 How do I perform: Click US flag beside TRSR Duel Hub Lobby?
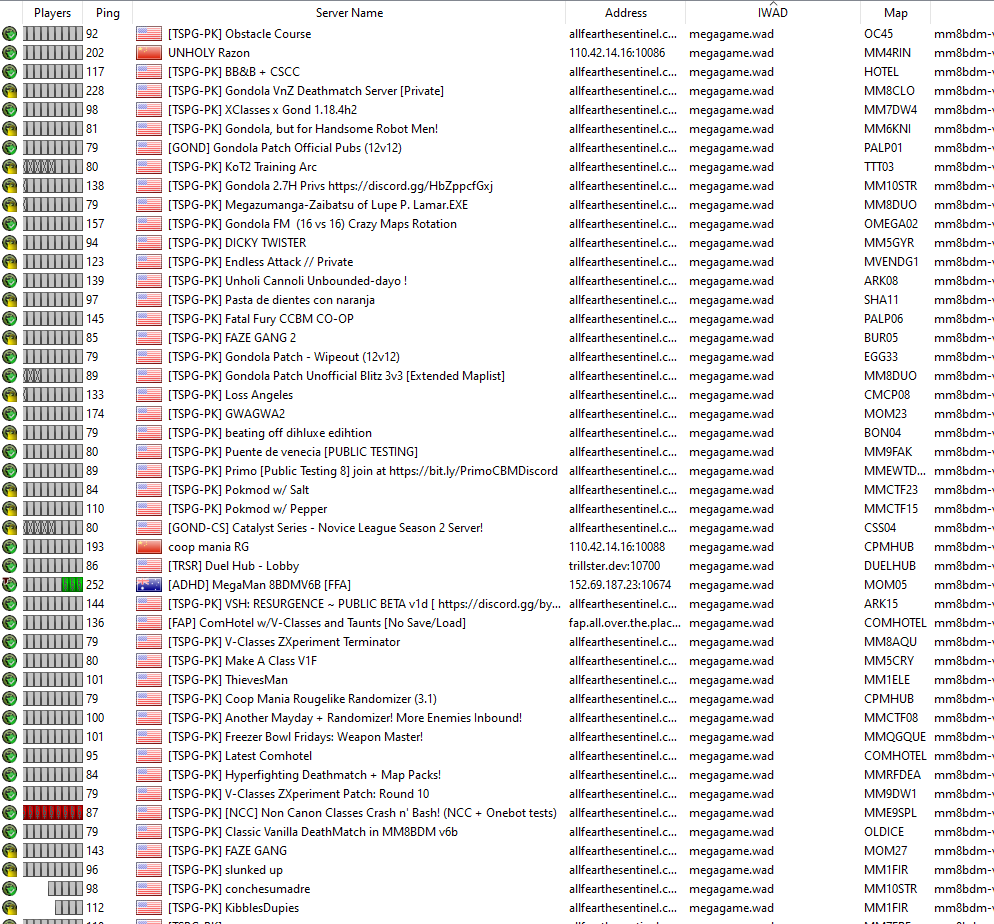point(149,566)
